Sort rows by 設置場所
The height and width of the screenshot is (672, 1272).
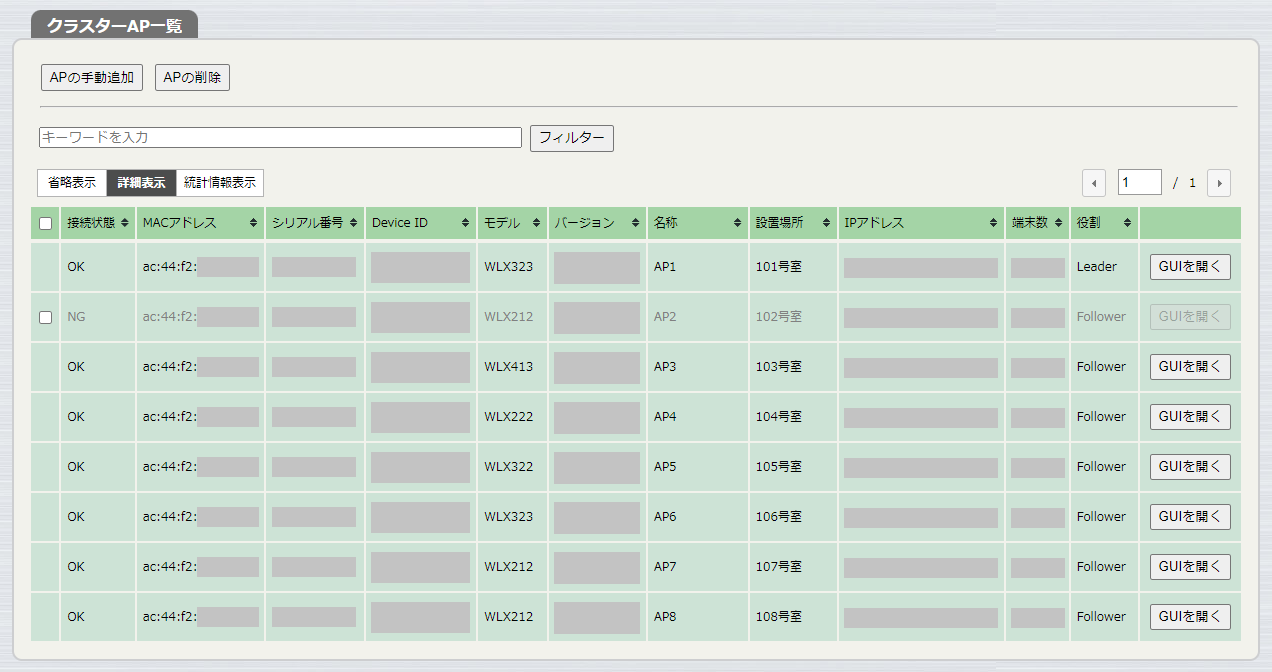[x=827, y=223]
